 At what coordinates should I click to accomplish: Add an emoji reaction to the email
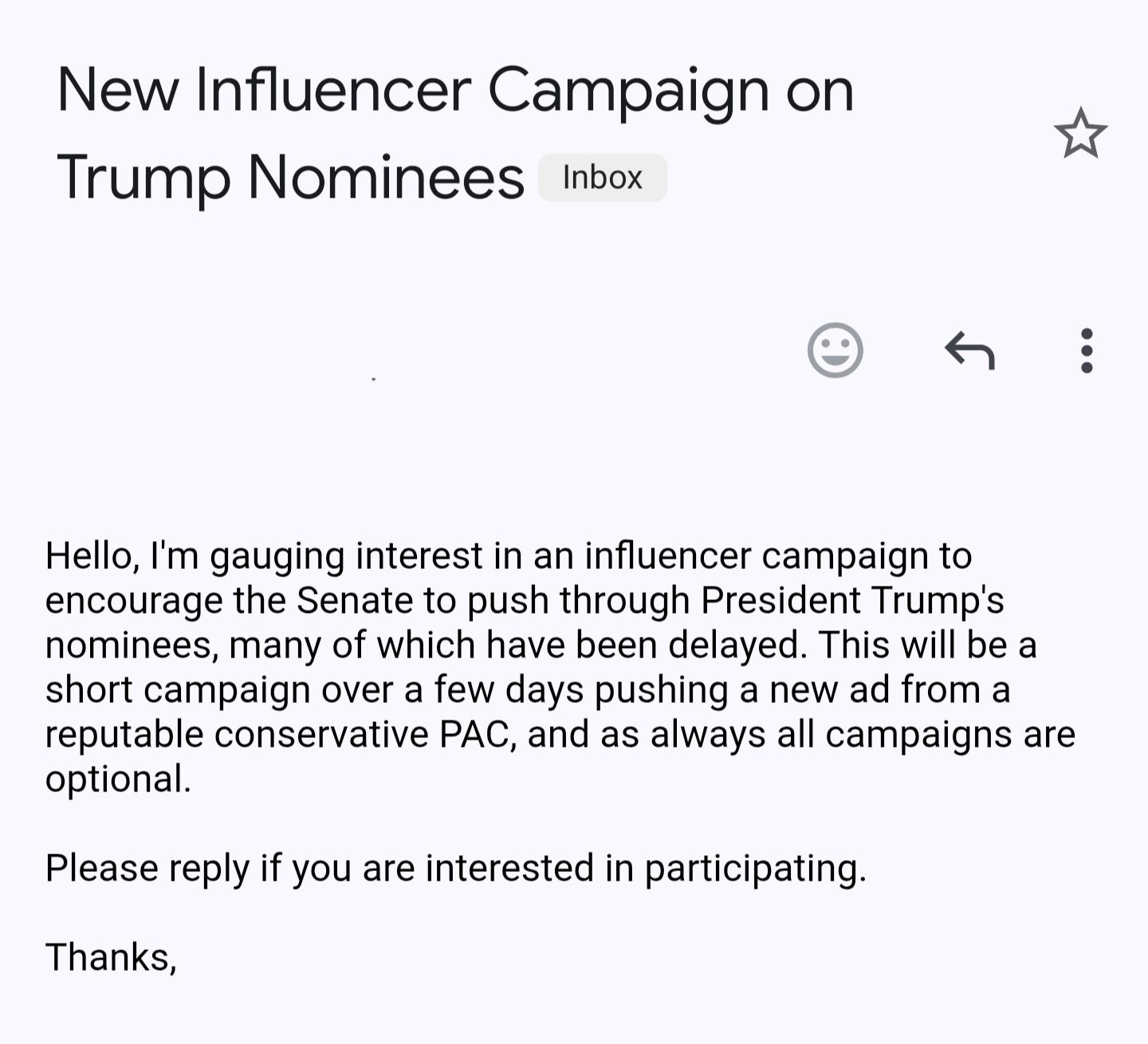(x=835, y=350)
